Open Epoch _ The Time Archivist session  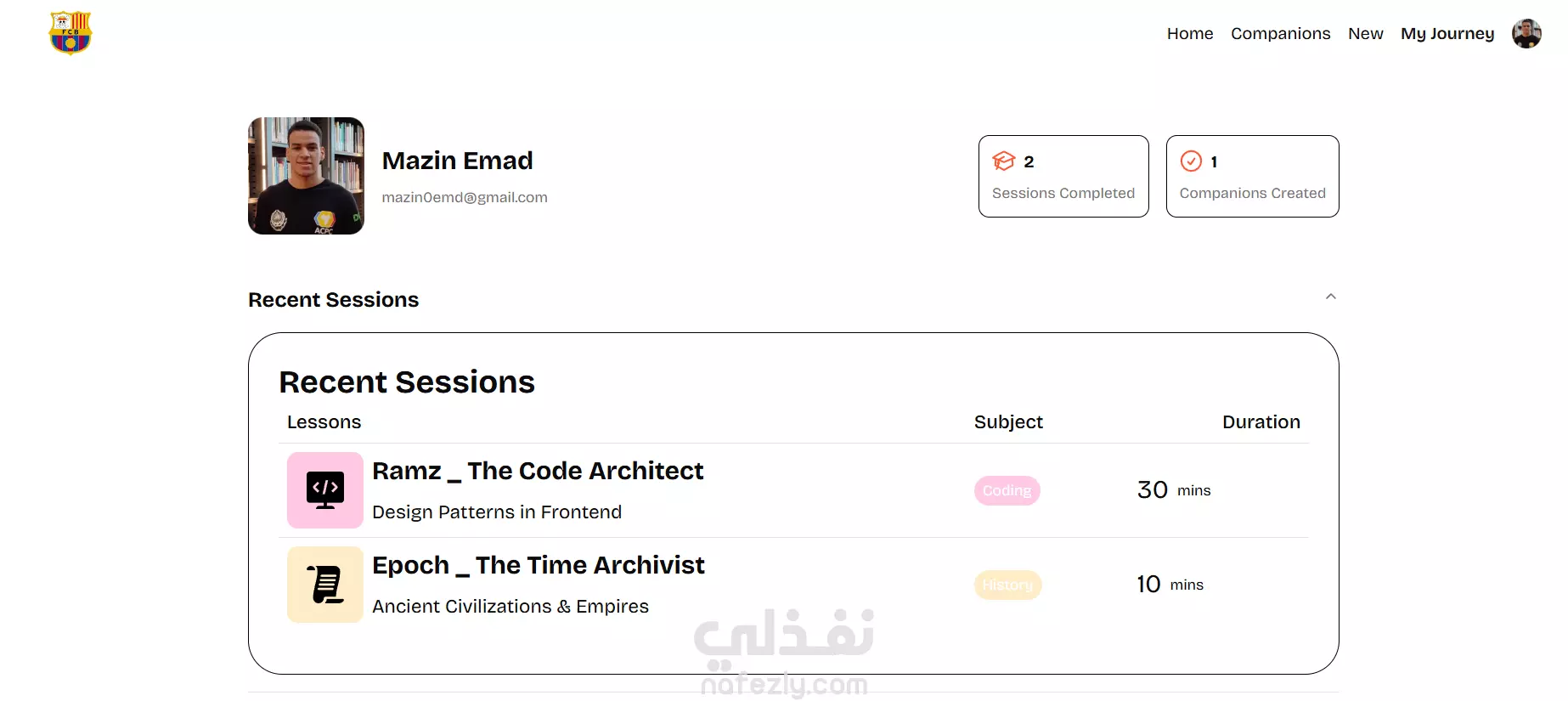(539, 565)
